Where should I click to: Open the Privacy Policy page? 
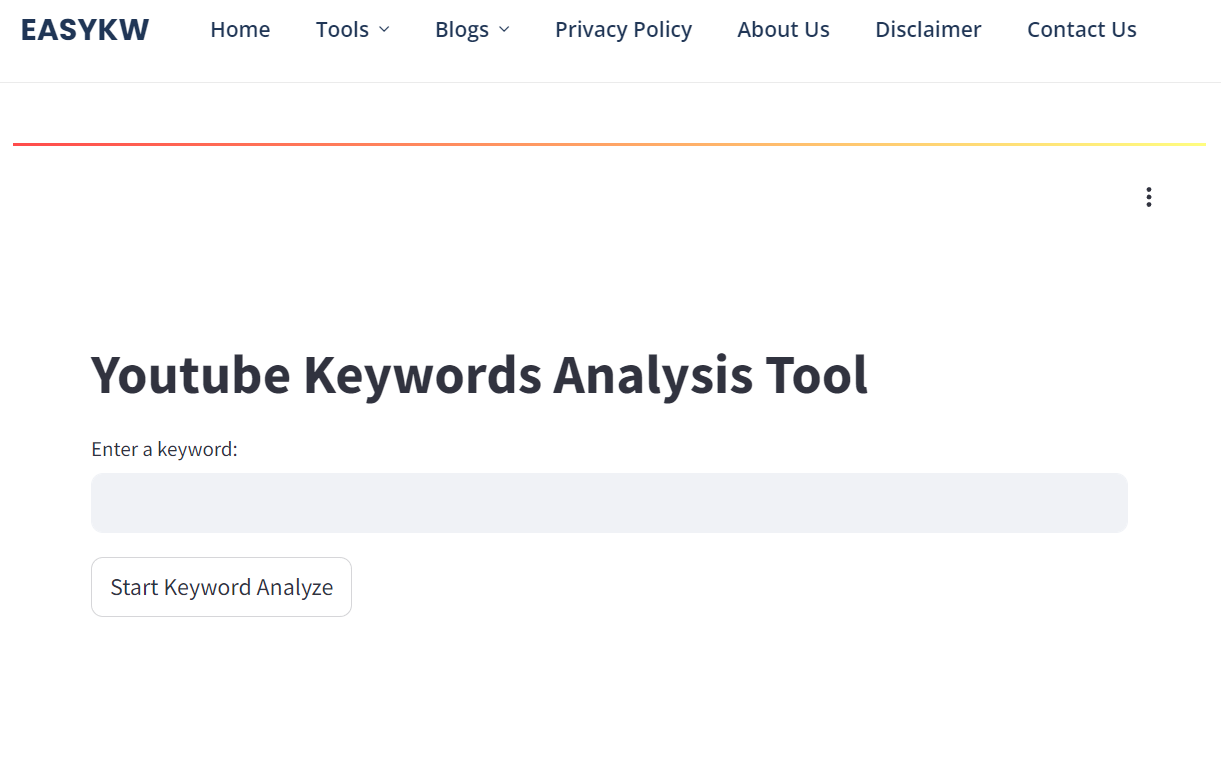pyautogui.click(x=623, y=30)
